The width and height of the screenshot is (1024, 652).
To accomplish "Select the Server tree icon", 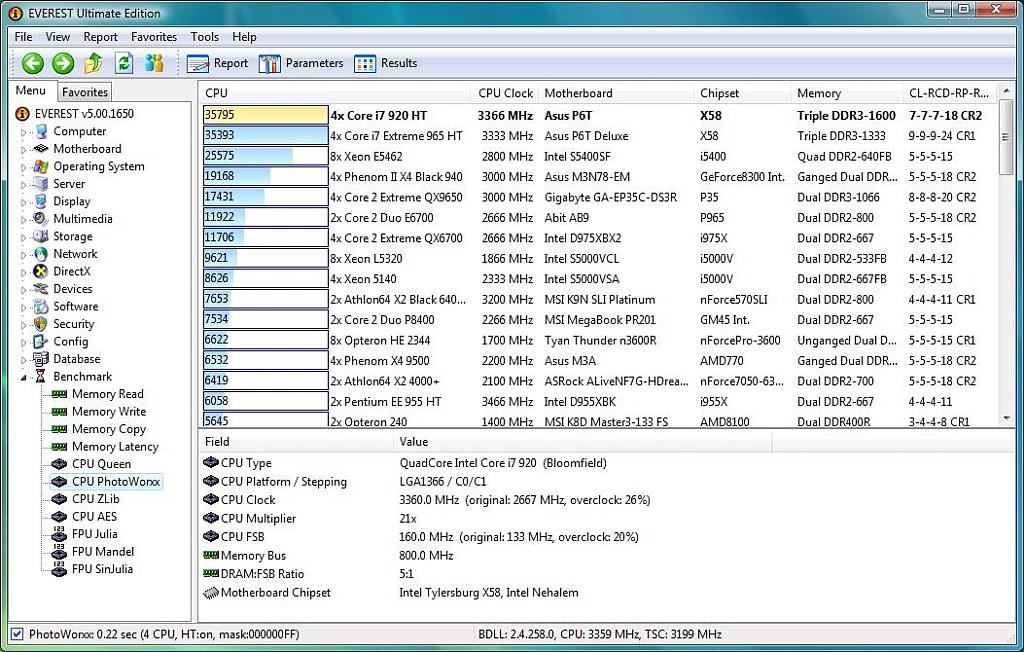I will (41, 184).
